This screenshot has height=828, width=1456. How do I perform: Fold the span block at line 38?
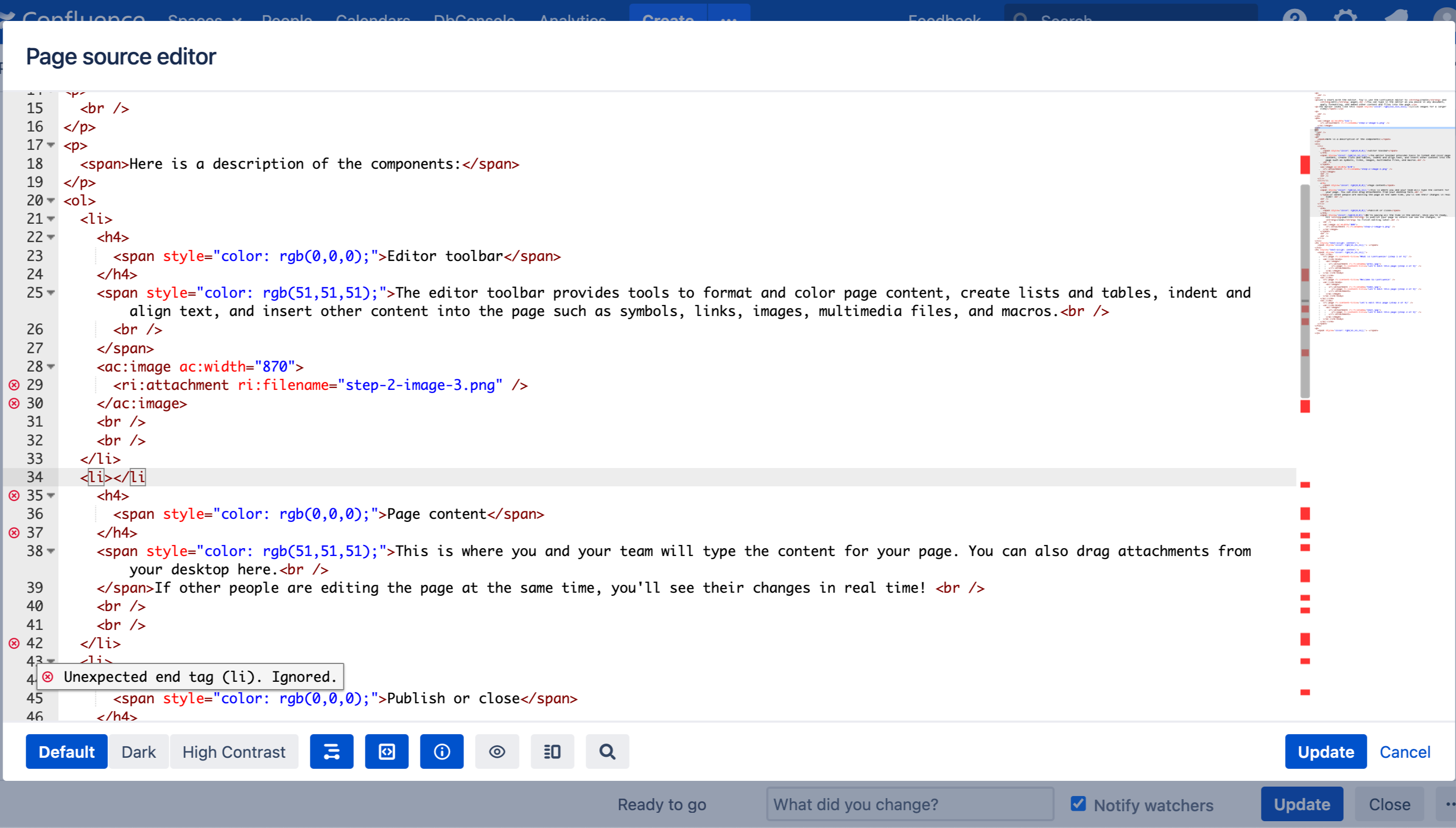tap(51, 551)
